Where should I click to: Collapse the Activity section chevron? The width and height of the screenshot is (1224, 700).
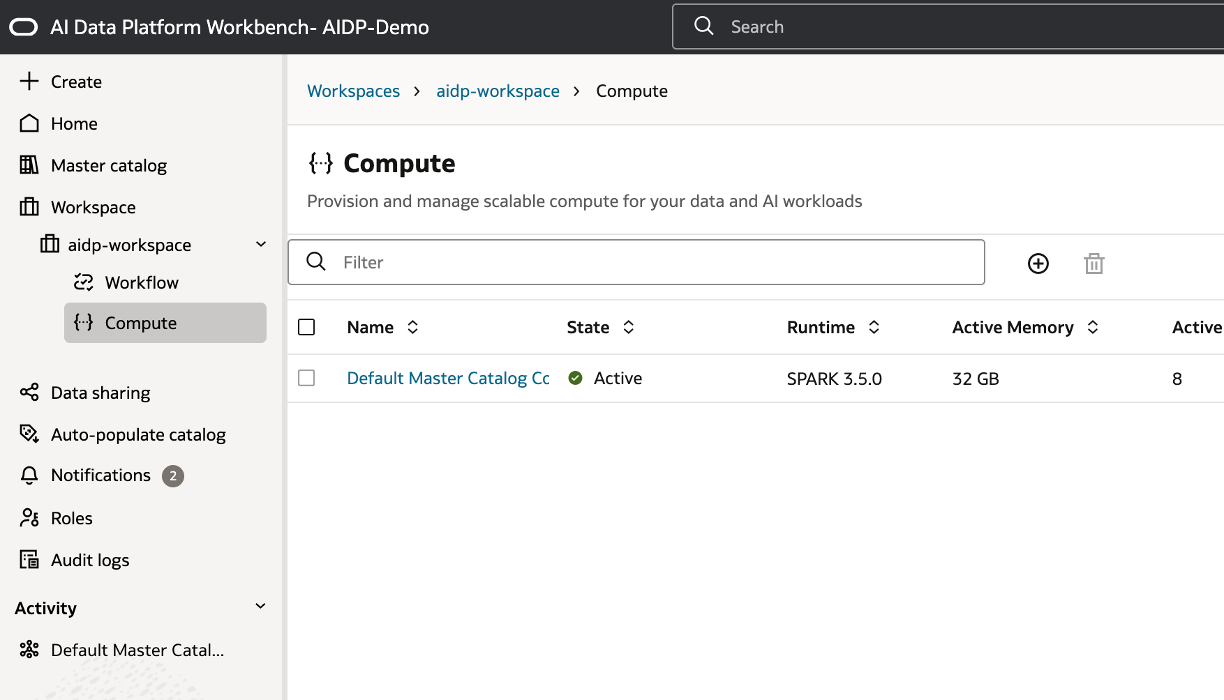(x=261, y=607)
